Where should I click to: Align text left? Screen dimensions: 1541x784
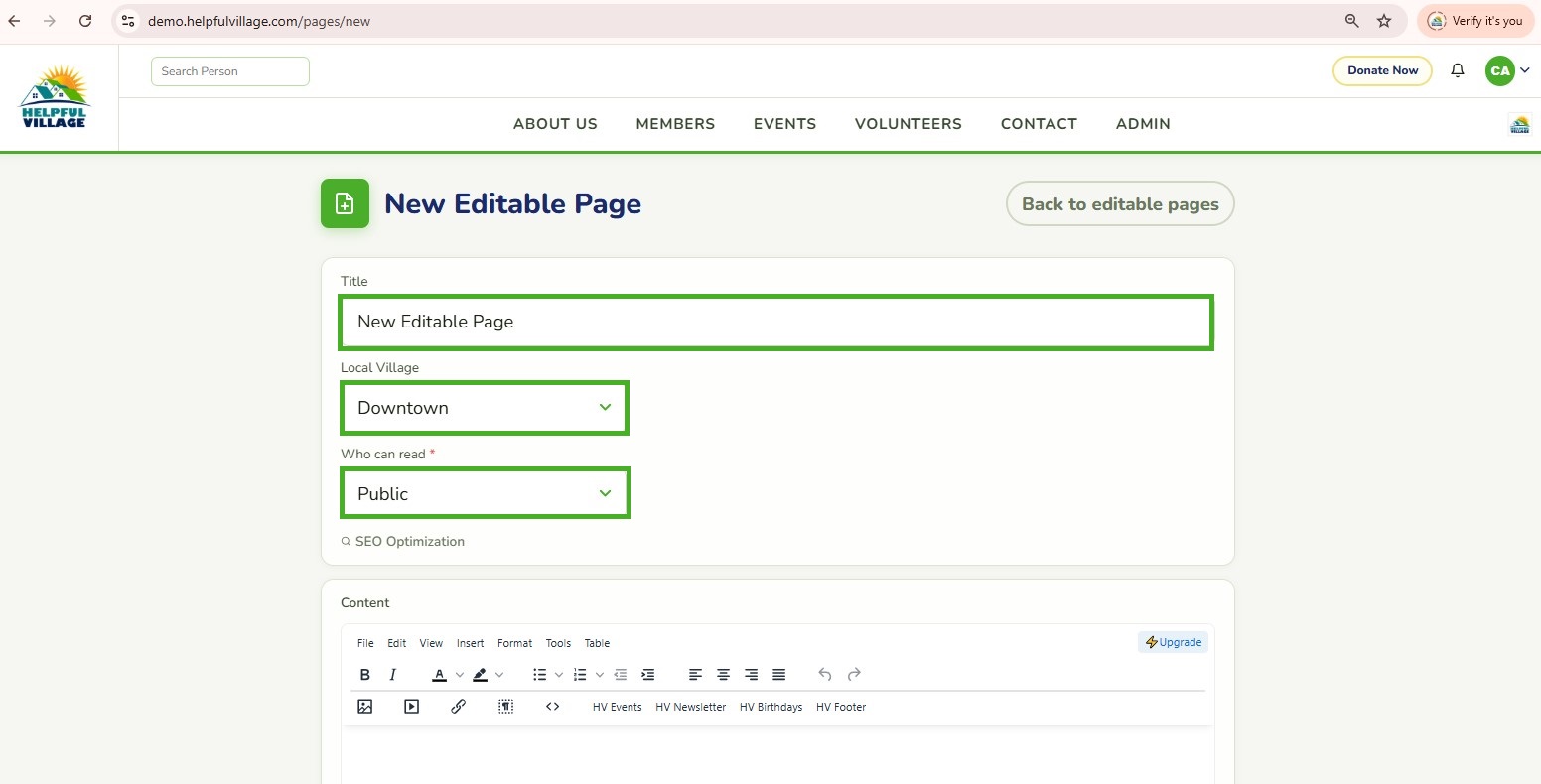(x=695, y=675)
